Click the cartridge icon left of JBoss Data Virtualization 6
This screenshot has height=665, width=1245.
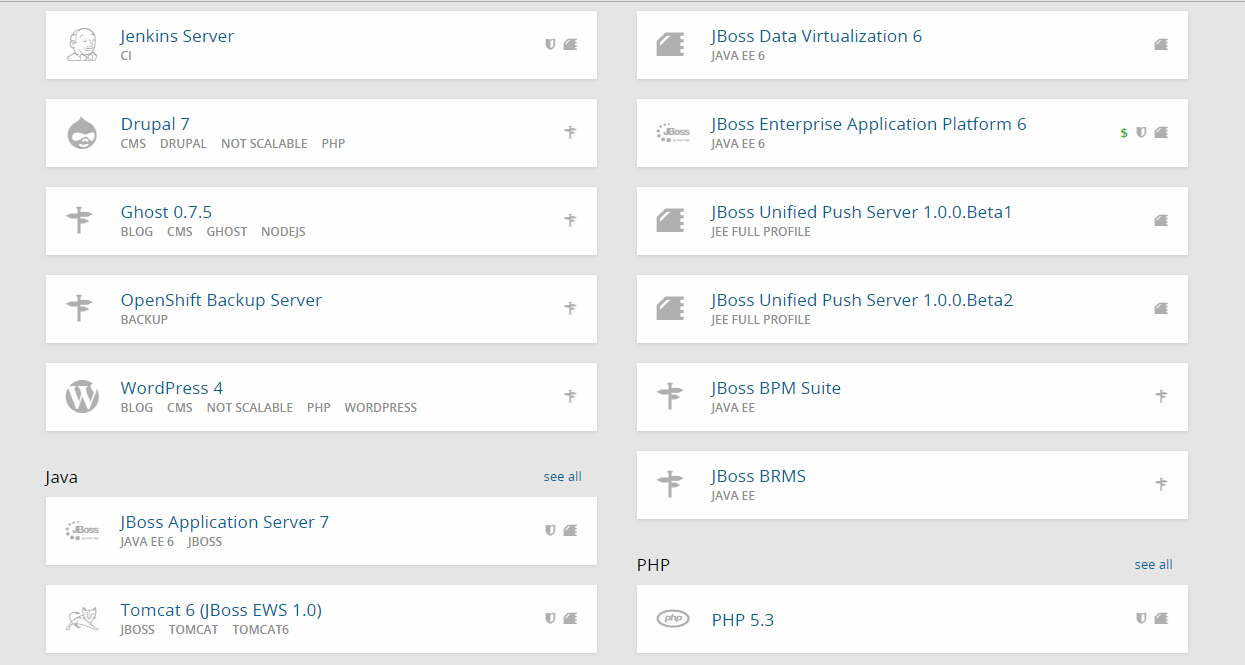670,45
